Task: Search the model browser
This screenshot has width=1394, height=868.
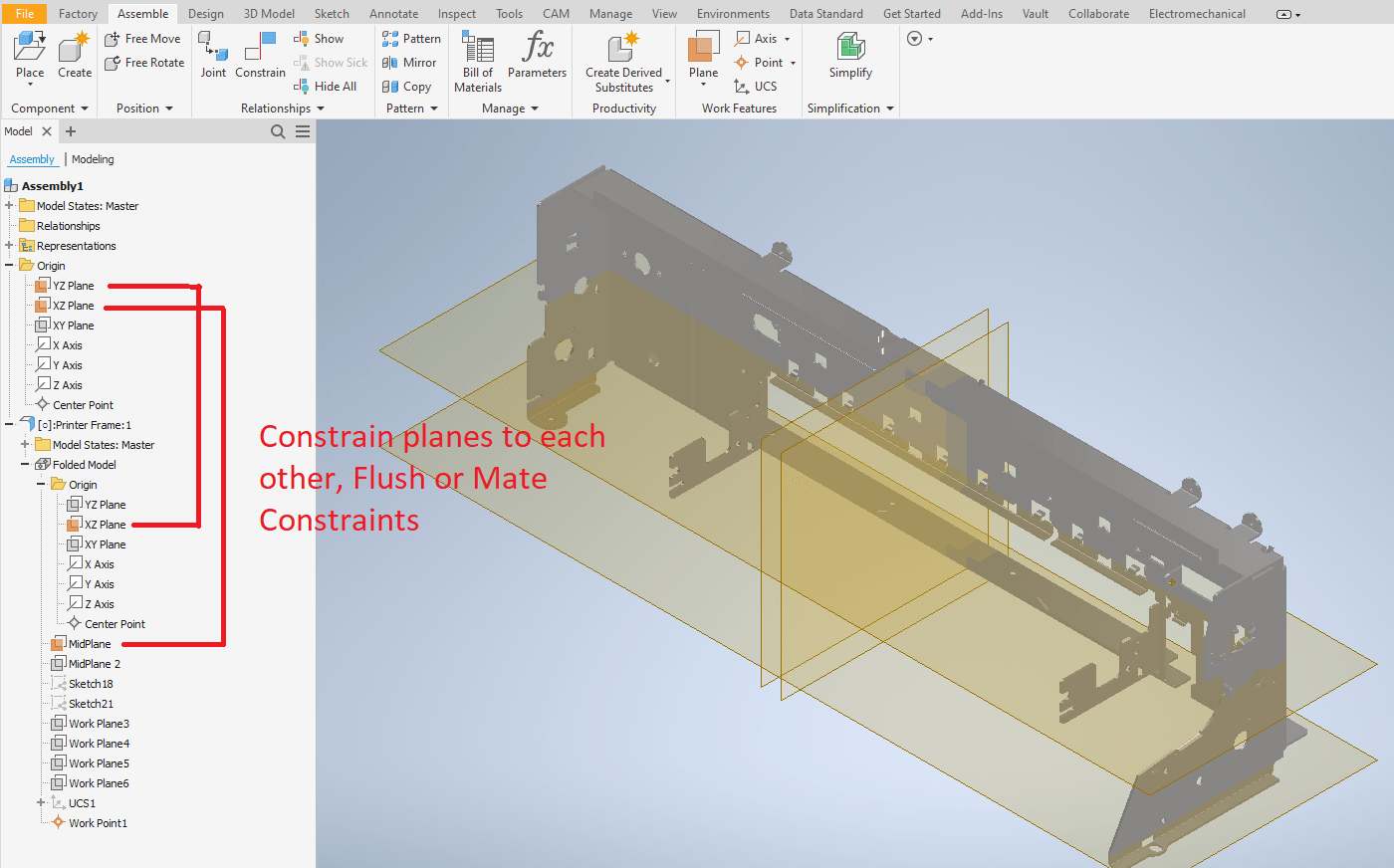Action: tap(278, 131)
